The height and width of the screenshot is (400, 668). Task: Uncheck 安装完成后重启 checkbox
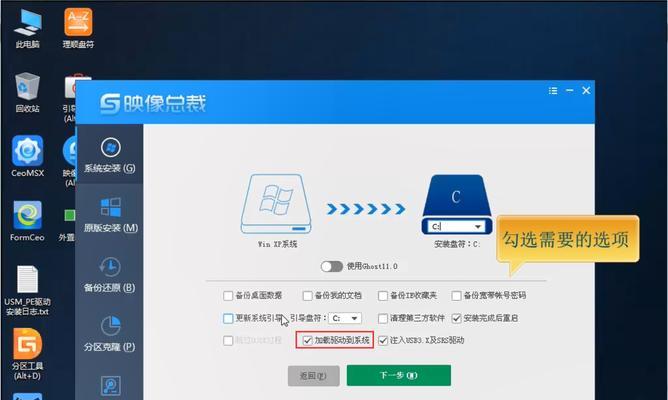(456, 318)
